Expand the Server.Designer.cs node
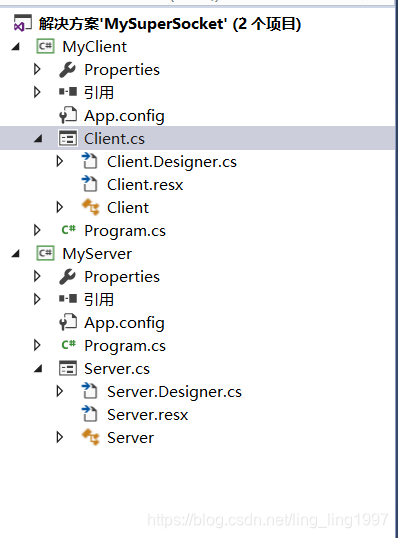This screenshot has width=398, height=538. [x=60, y=391]
